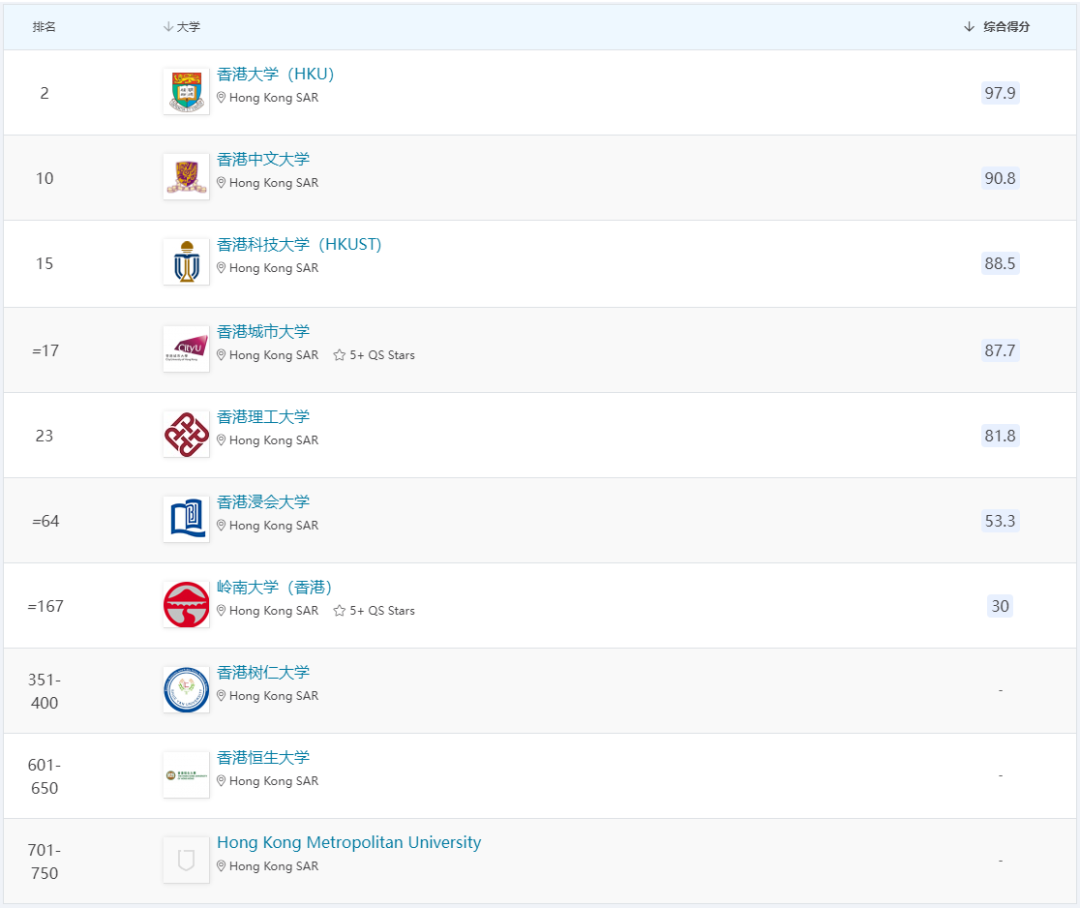
Task: Click the Hong Kong Baptist University logo
Action: coord(186,519)
